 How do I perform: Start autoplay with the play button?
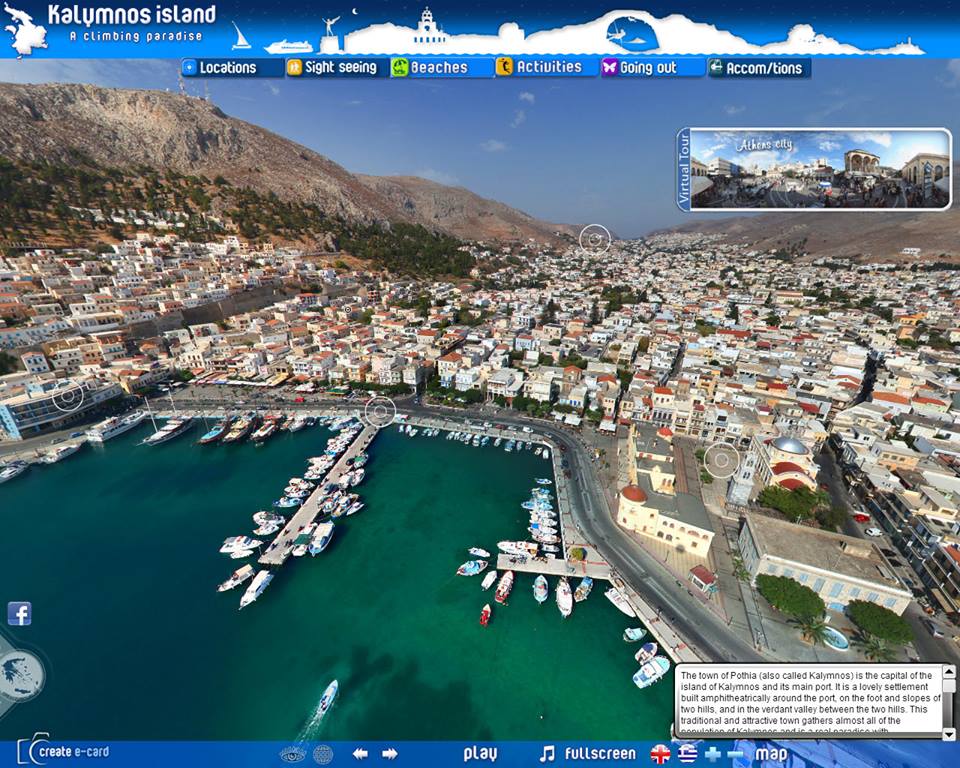click(x=480, y=754)
